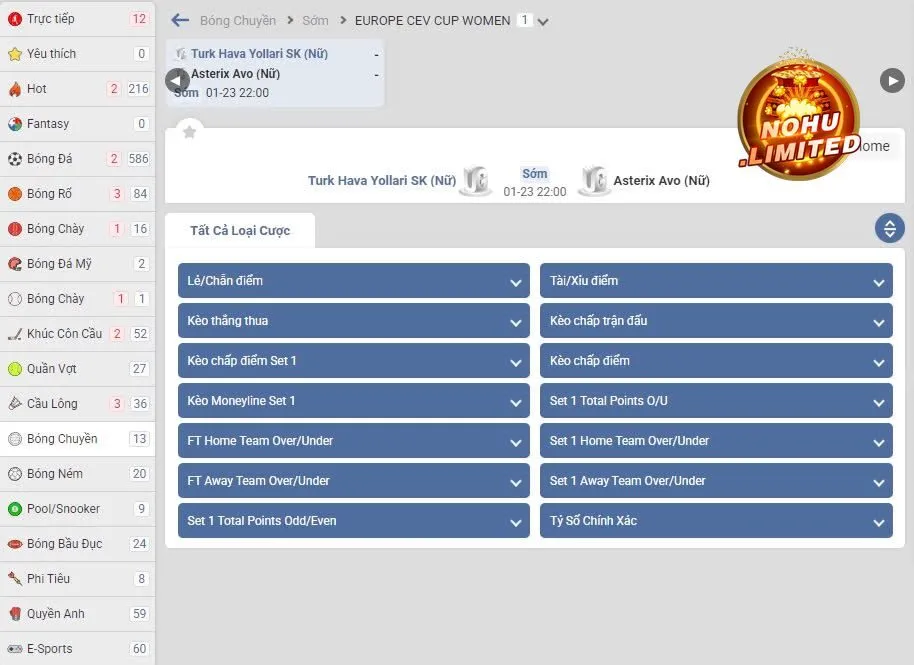This screenshot has height=665, width=914.
Task: Click the Bóng Ném handball icon
Action: 15,474
